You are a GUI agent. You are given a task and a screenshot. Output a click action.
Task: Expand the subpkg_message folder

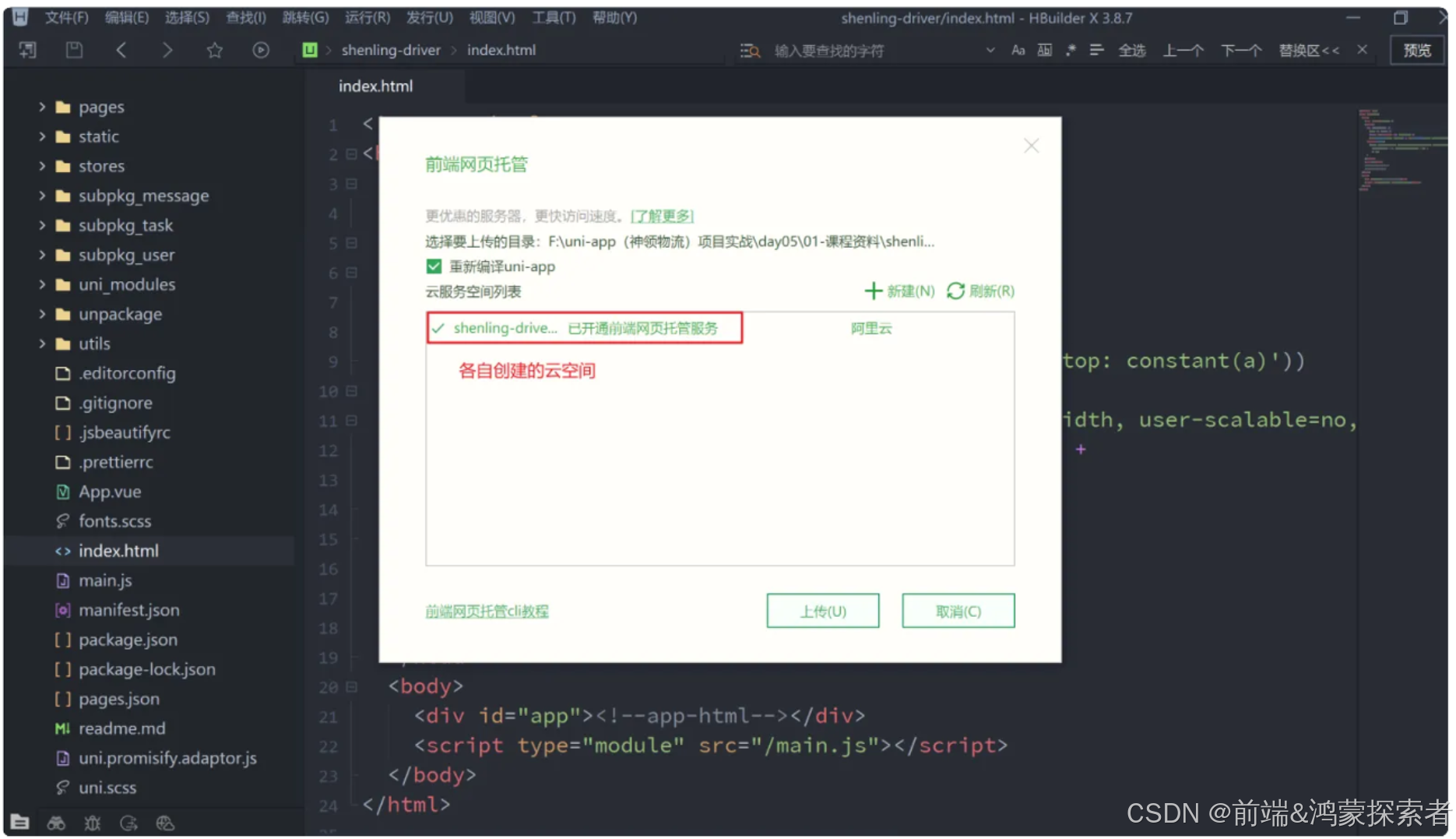[x=42, y=196]
